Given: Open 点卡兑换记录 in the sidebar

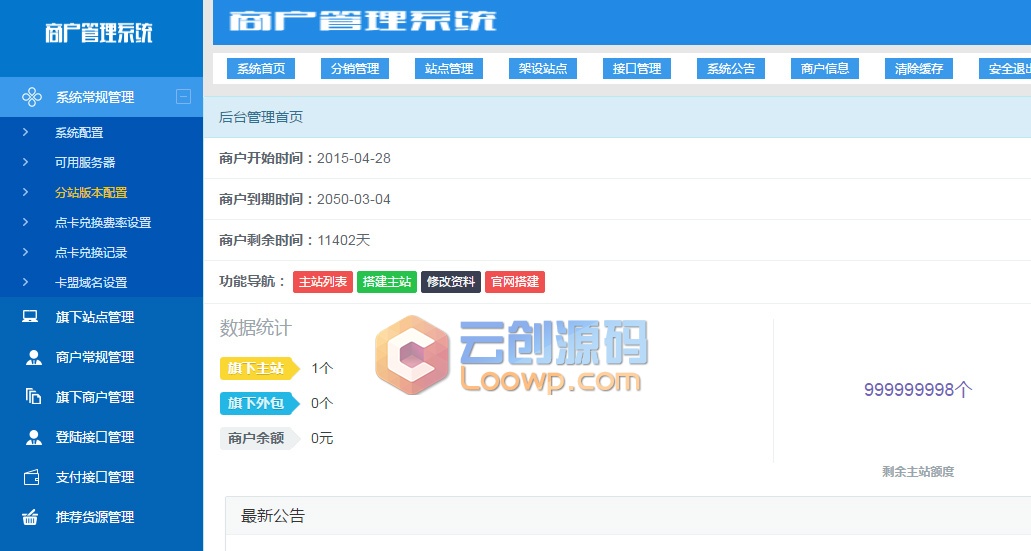Looking at the screenshot, I should pyautogui.click(x=91, y=252).
